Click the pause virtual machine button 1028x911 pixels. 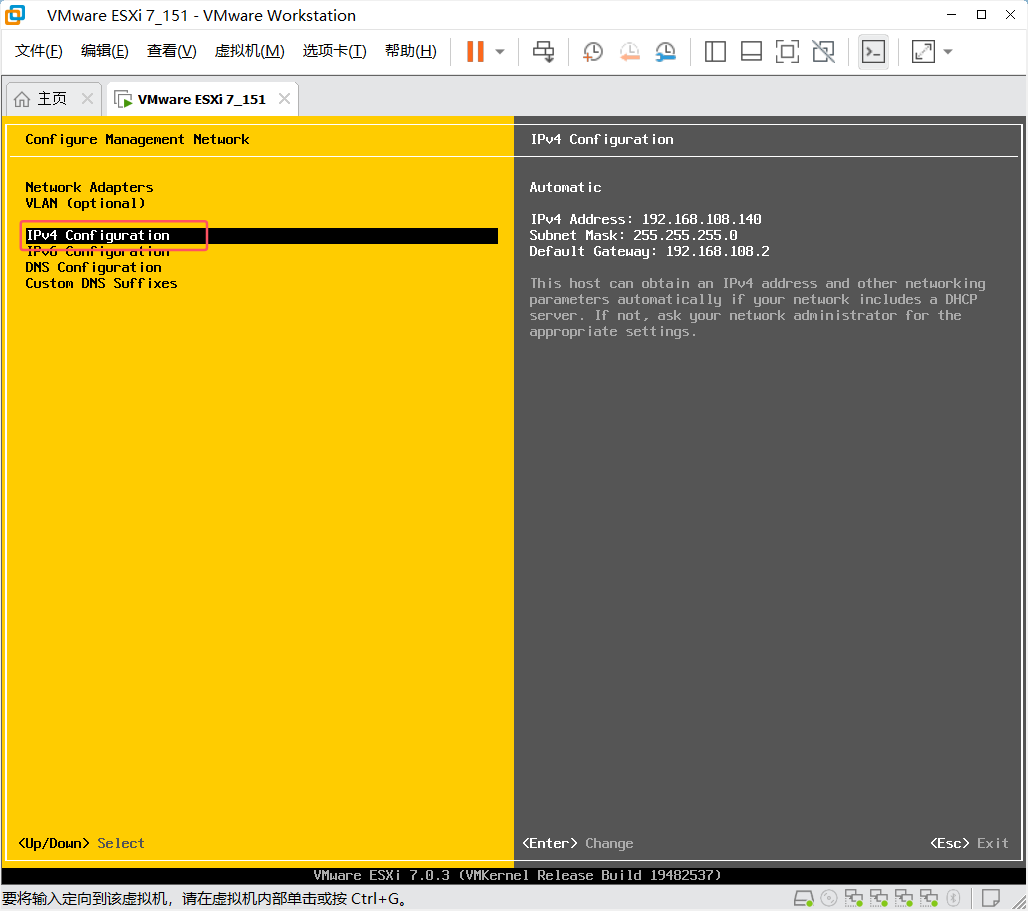475,51
